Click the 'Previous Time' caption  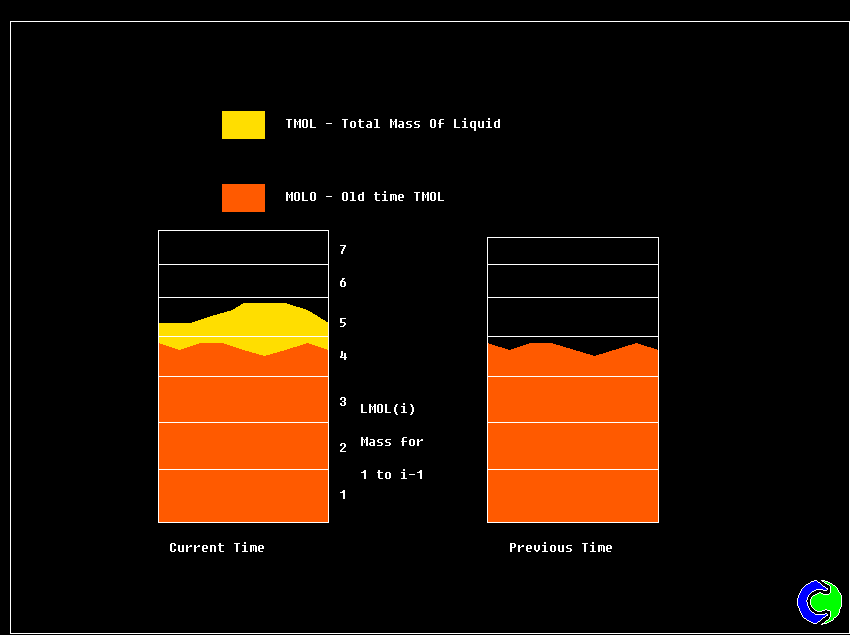point(560,548)
